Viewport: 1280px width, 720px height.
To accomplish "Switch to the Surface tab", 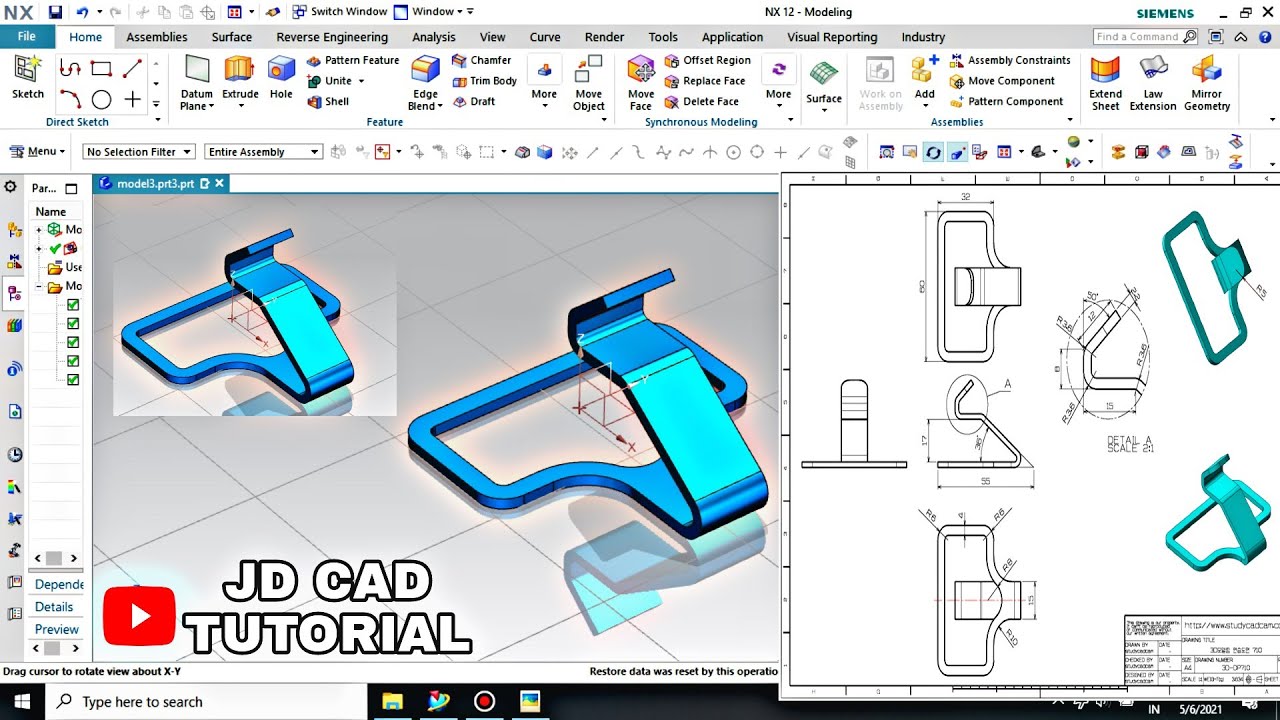I will pyautogui.click(x=232, y=37).
